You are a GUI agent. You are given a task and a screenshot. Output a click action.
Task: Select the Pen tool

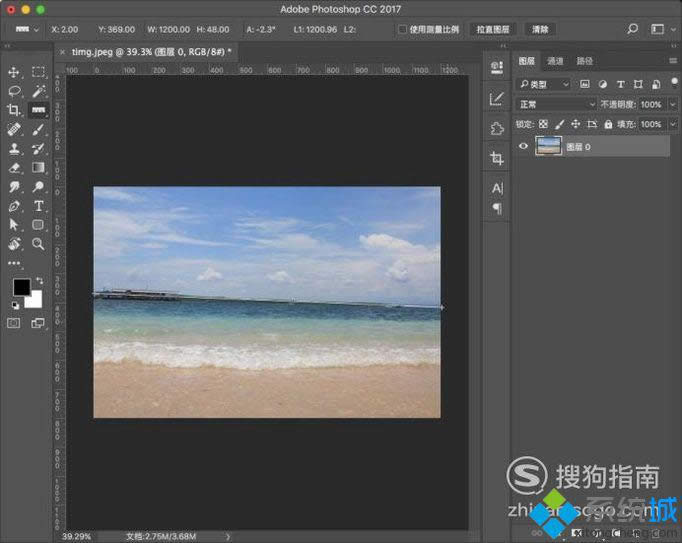click(14, 206)
